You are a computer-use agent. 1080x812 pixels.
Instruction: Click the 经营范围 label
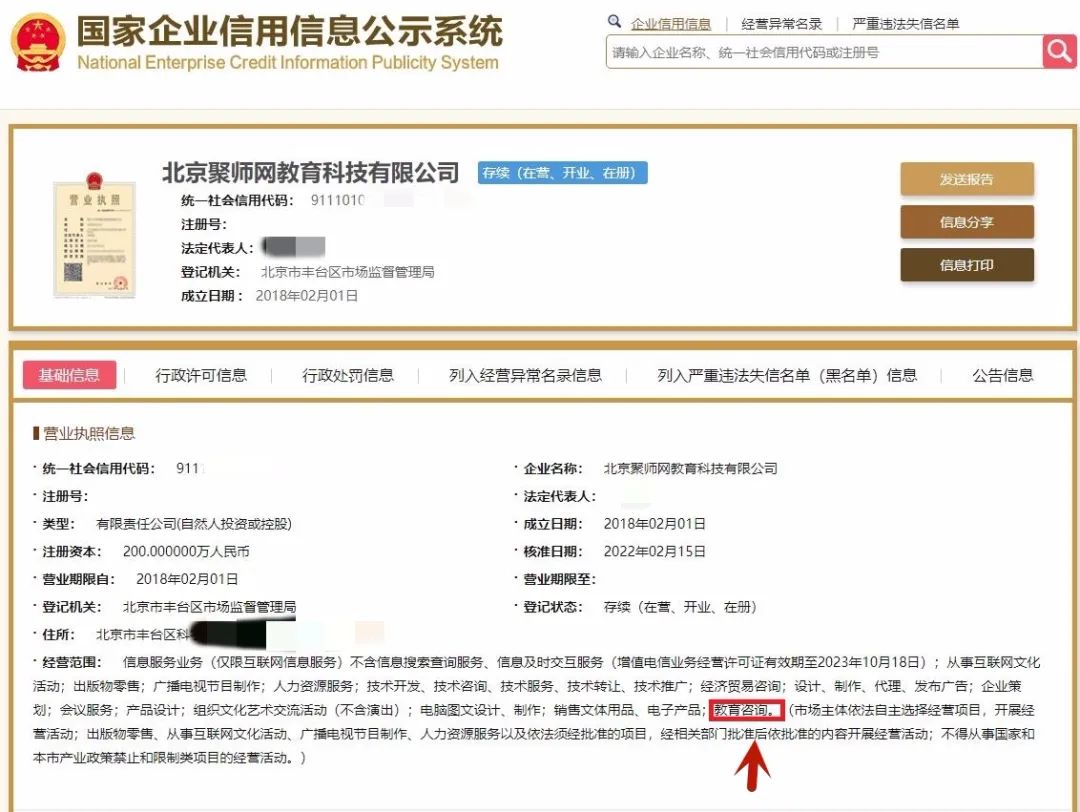[x=72, y=663]
